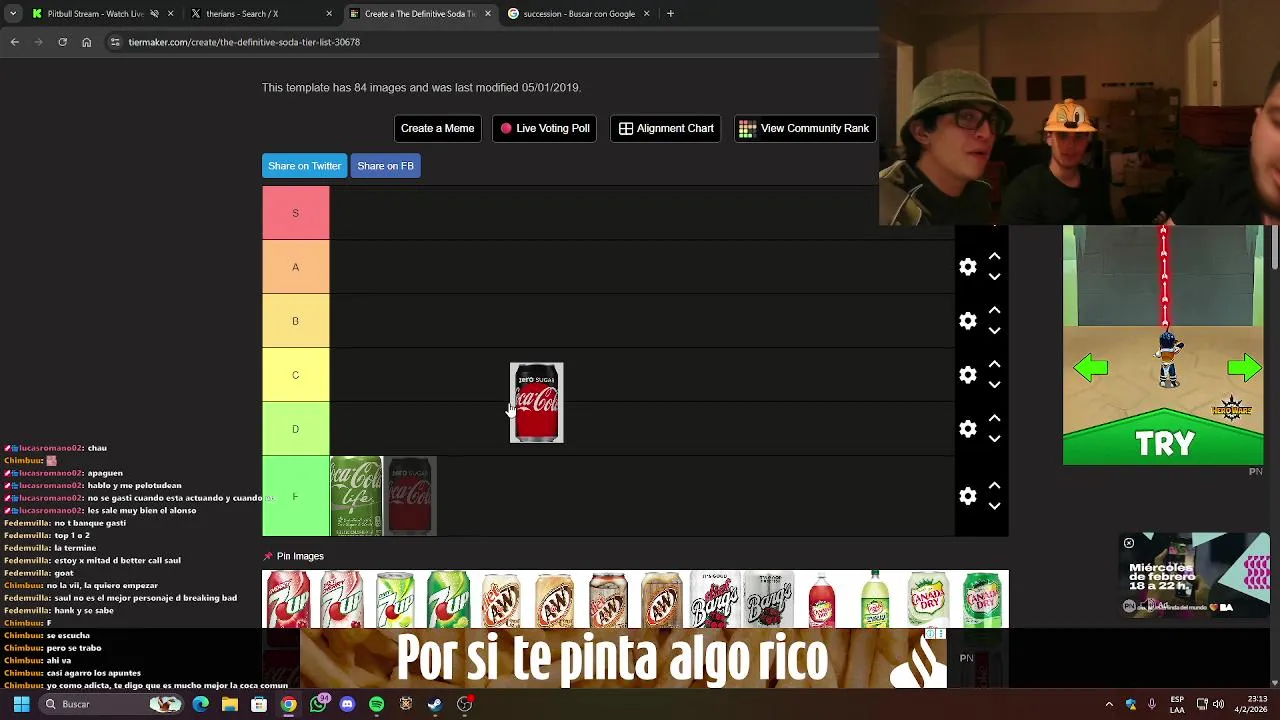Close the therians Search X tab
Viewport: 1280px width, 720px height.
329,14
